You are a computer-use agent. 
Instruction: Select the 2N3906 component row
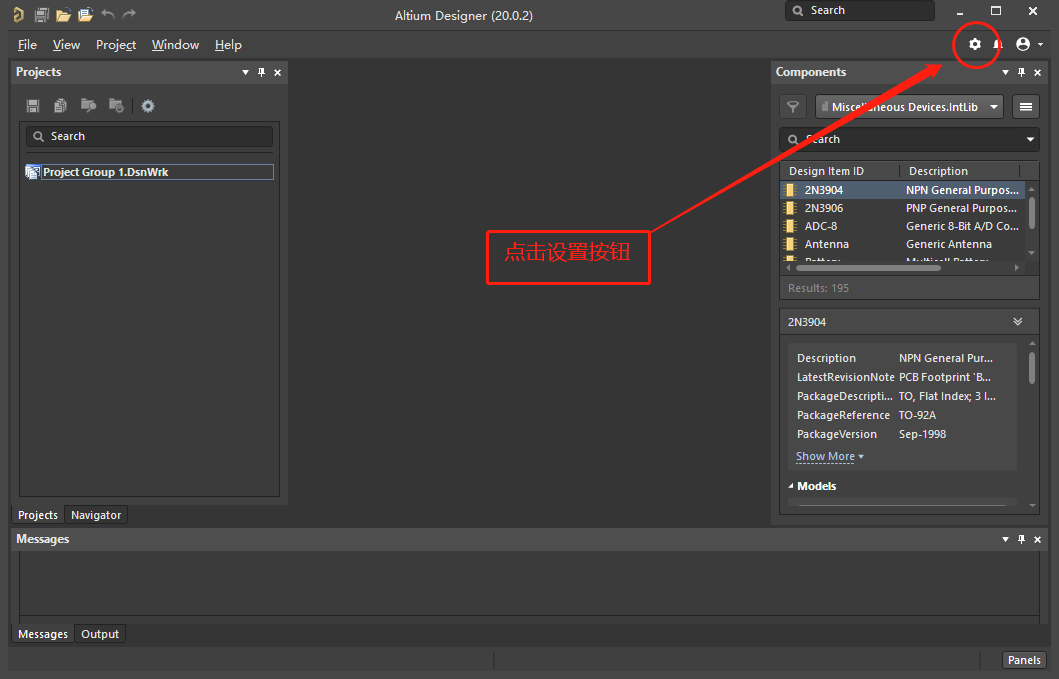[902, 208]
